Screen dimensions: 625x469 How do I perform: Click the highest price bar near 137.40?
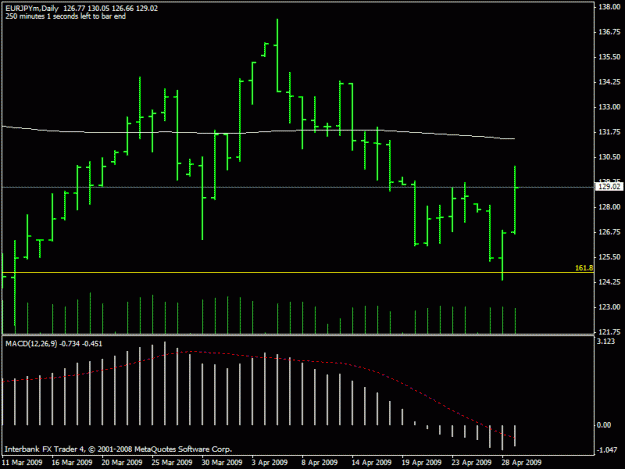click(277, 55)
